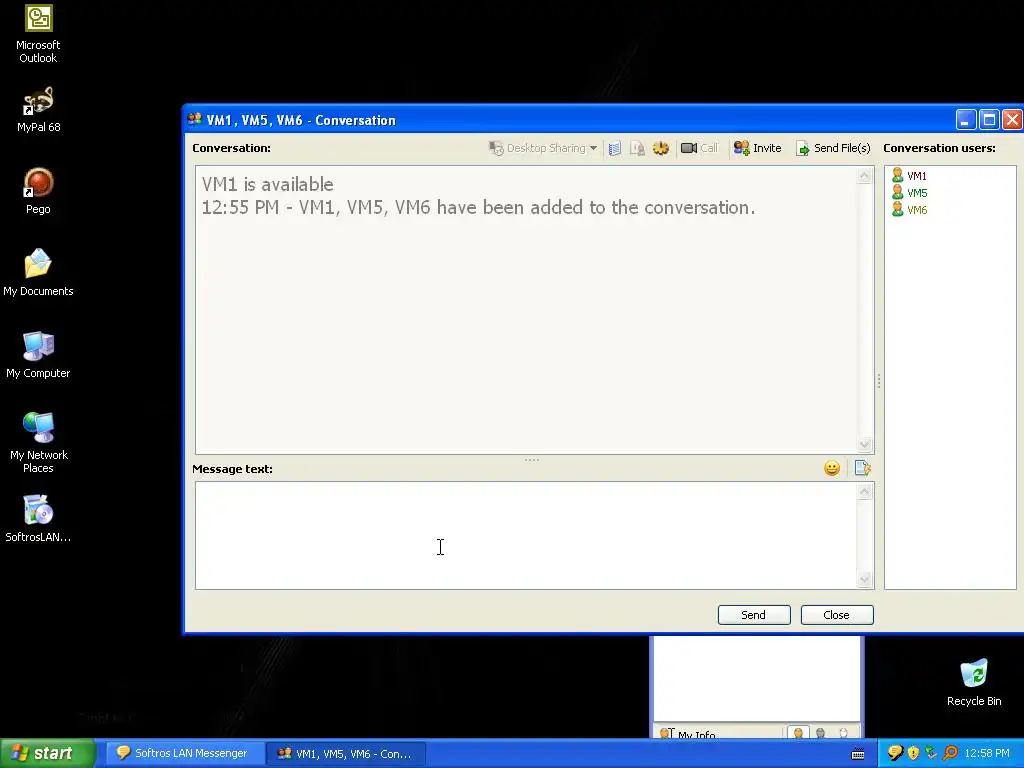Click in the Message text input box
Image resolution: width=1024 pixels, height=768 pixels.
tap(526, 536)
